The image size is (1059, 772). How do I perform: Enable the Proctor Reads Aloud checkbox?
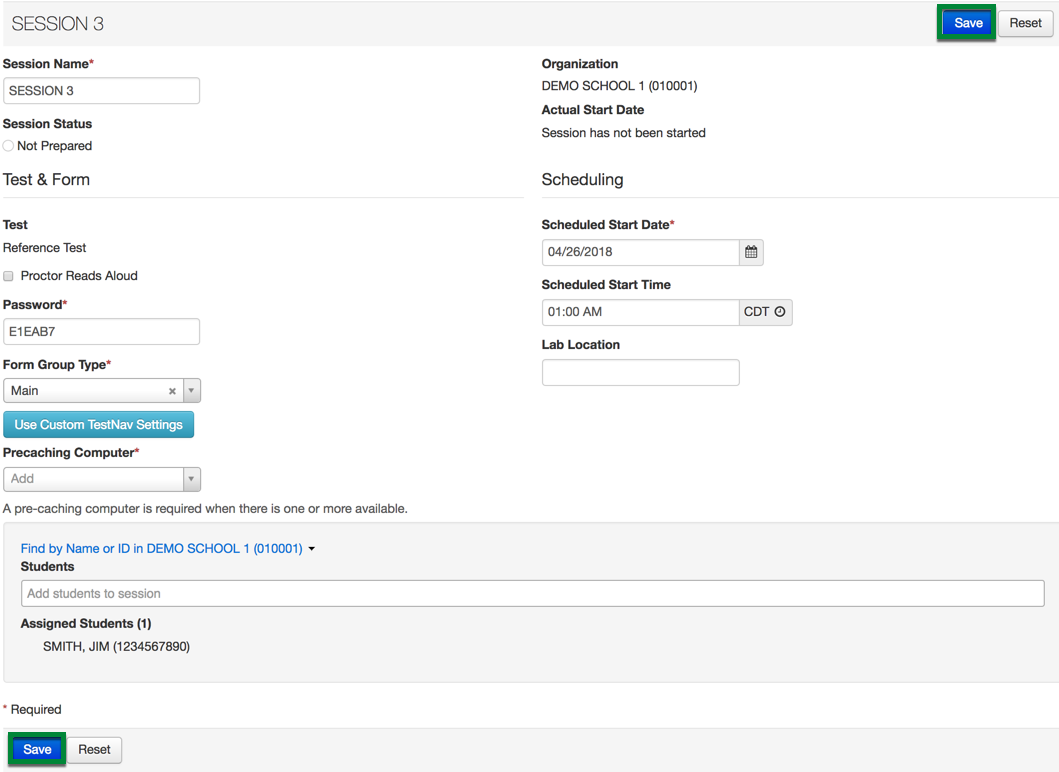point(9,276)
